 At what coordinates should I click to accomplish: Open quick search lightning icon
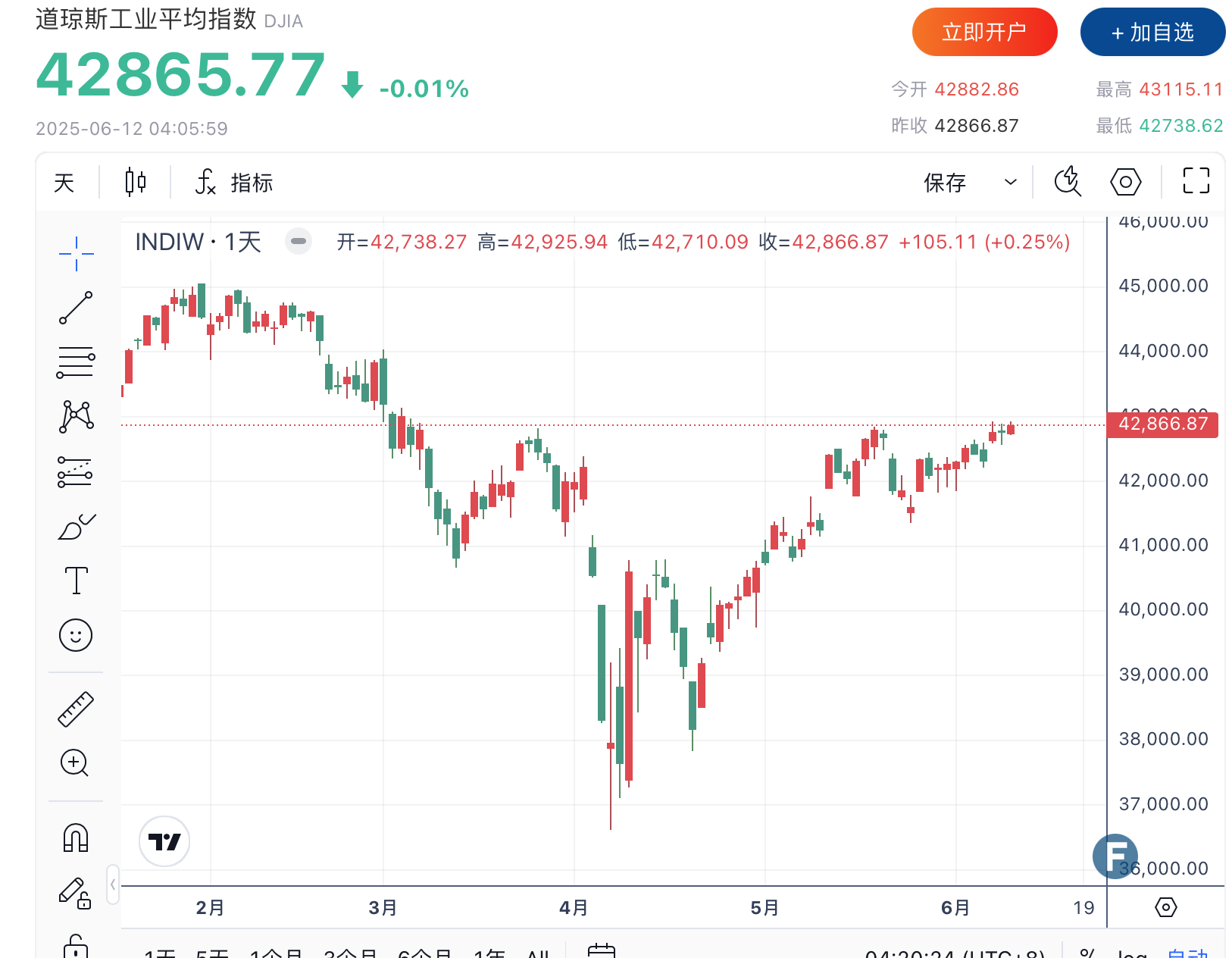tap(1068, 182)
